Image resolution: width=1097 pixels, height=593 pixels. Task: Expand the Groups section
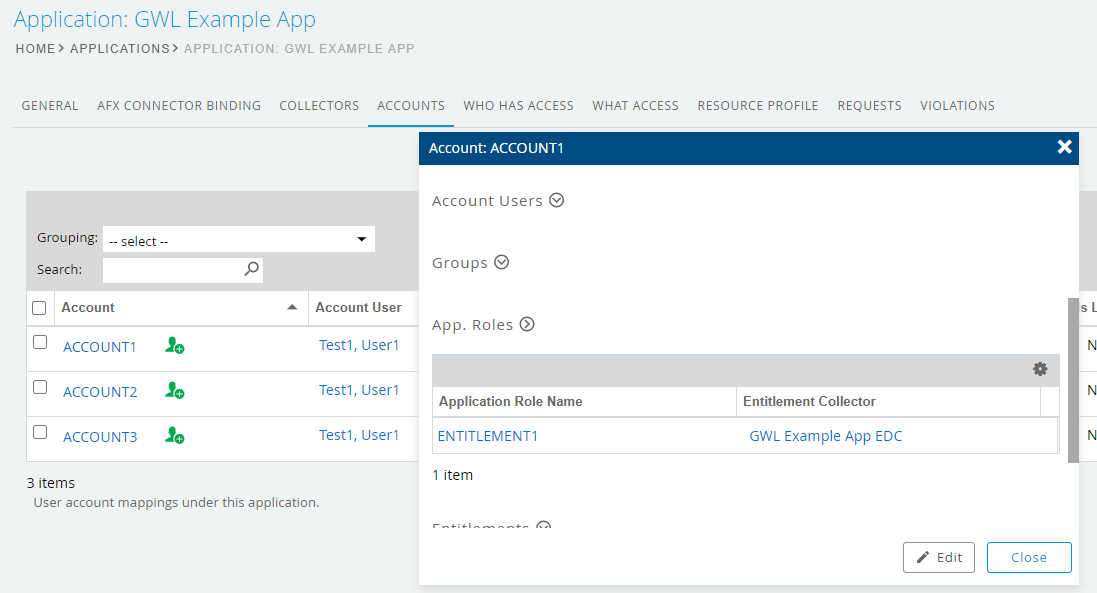point(502,263)
